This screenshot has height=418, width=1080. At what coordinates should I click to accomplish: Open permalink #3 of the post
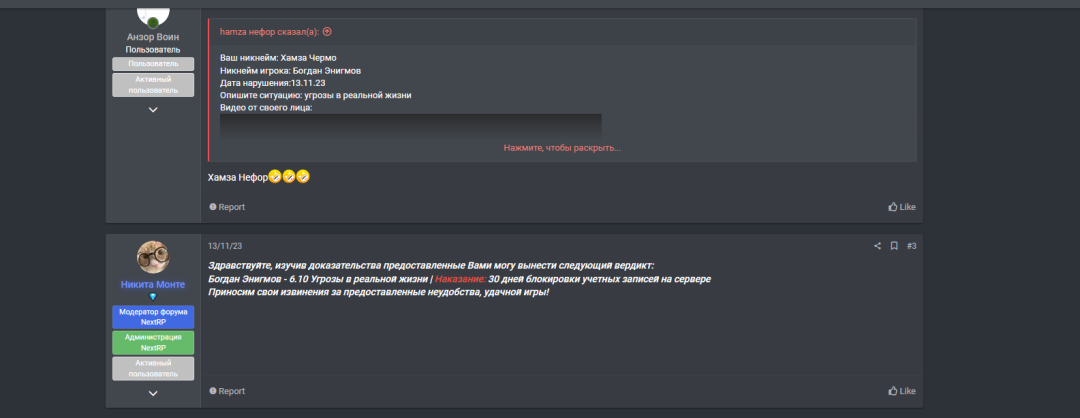pos(911,246)
